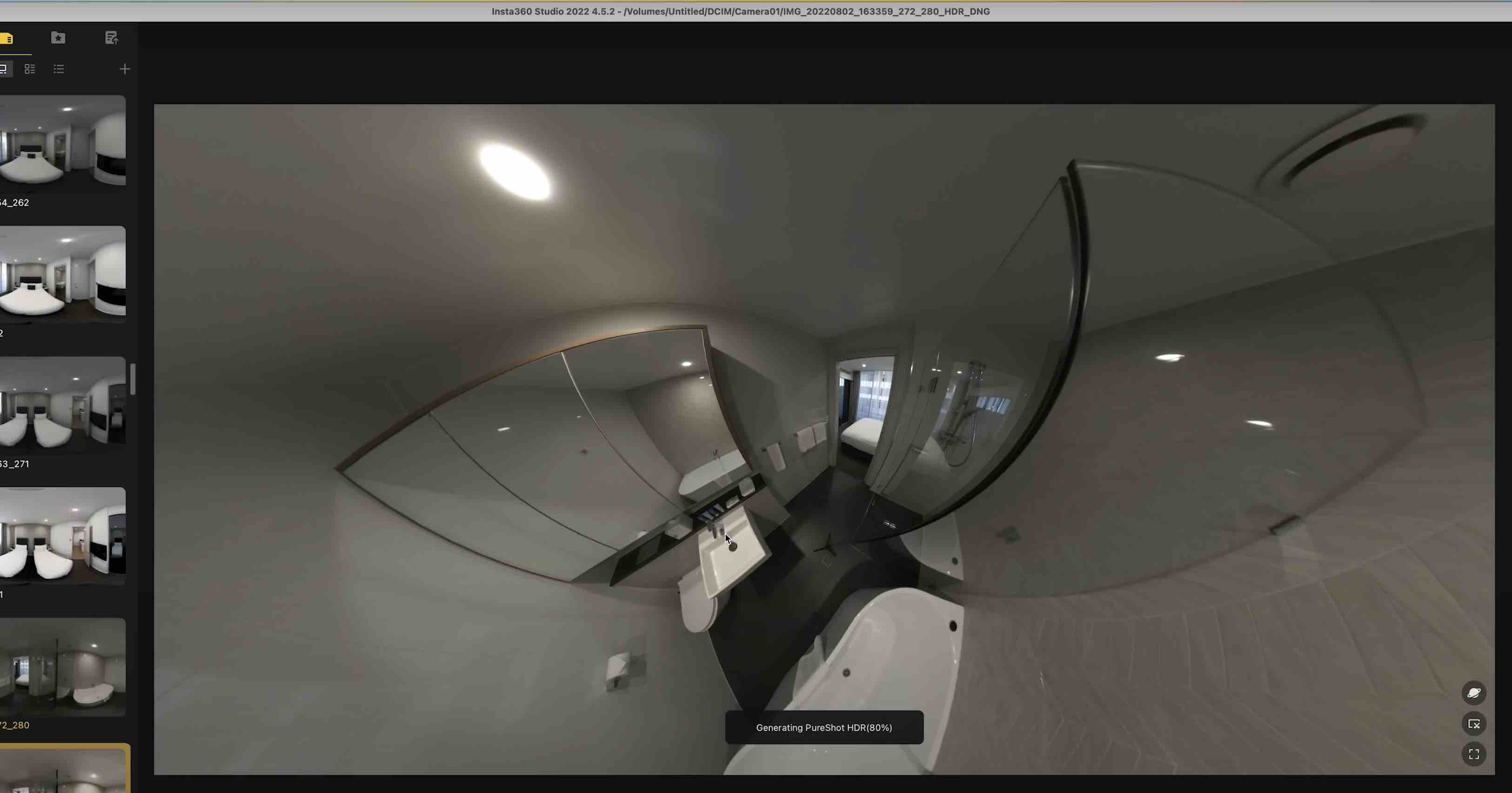Click the media list vertical scrollbar

133,379
